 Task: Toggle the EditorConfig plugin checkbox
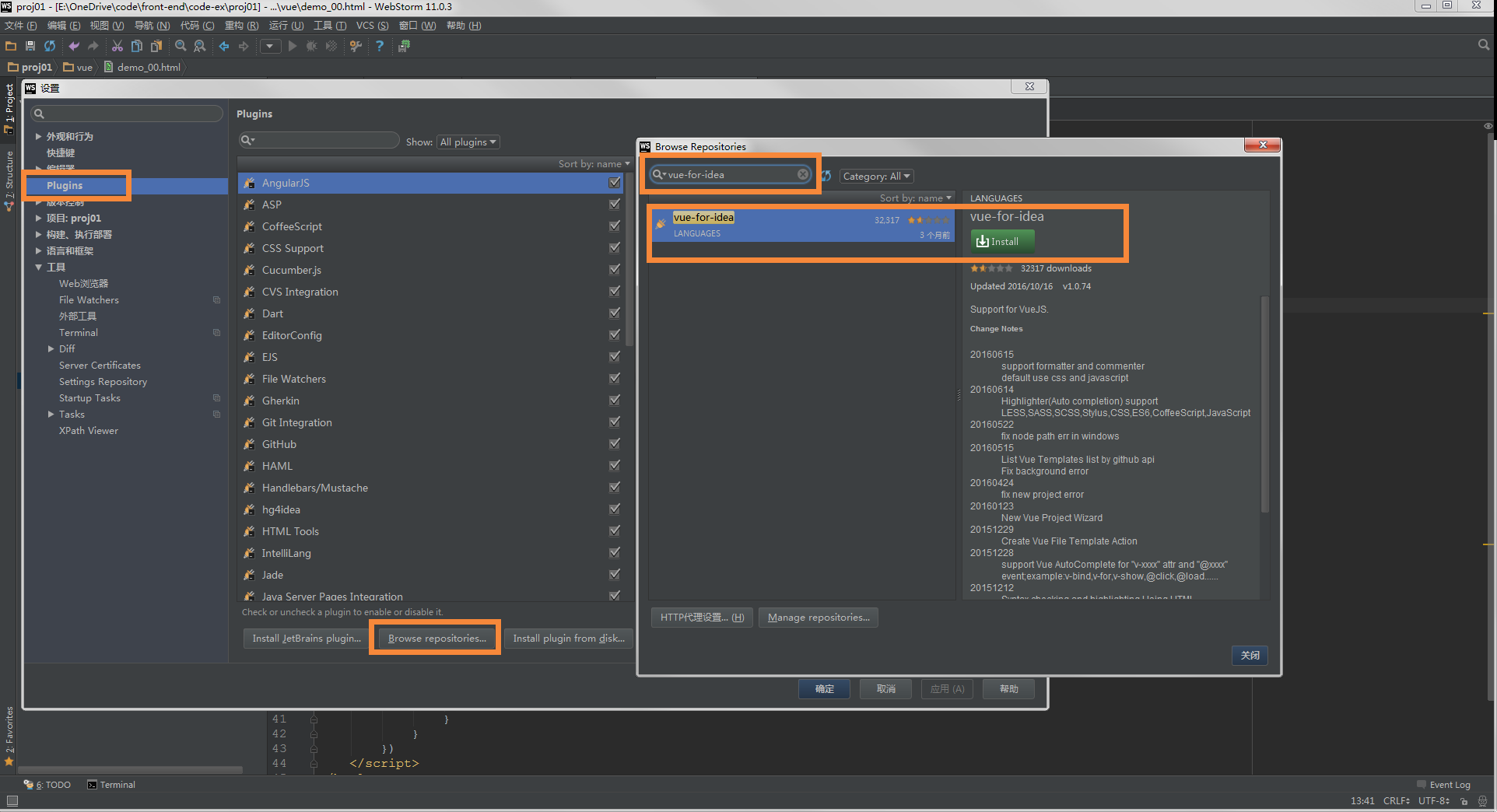[615, 334]
